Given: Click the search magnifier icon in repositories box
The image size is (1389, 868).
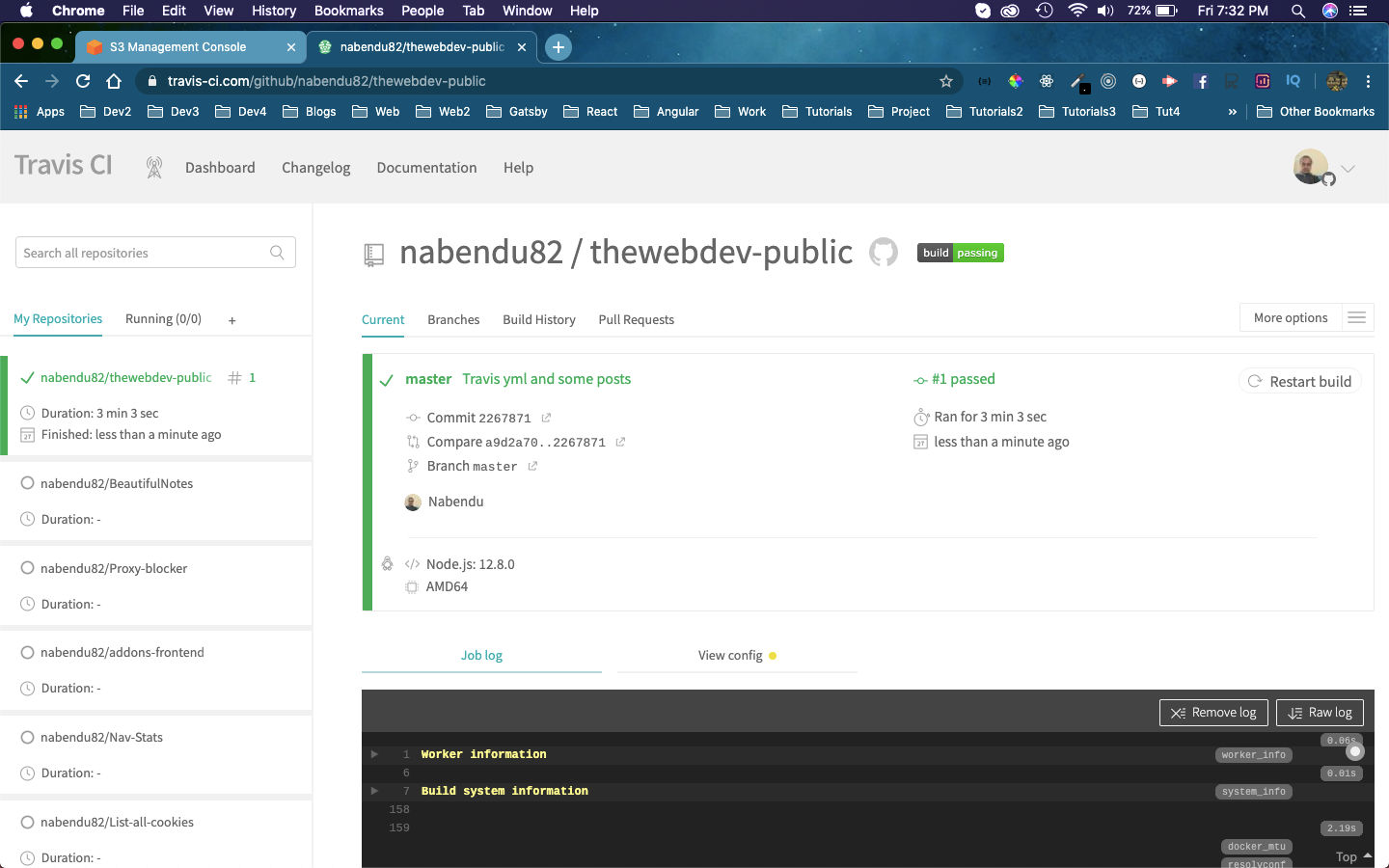Looking at the screenshot, I should (x=277, y=253).
